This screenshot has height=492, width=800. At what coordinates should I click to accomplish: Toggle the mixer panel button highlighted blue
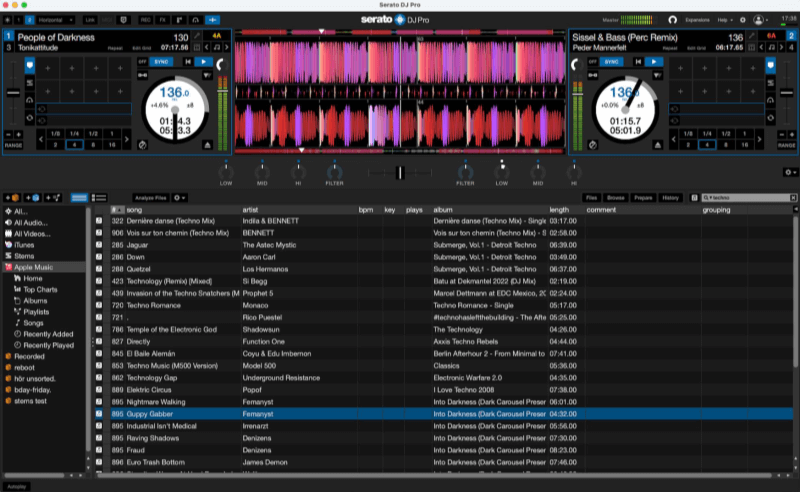point(212,20)
